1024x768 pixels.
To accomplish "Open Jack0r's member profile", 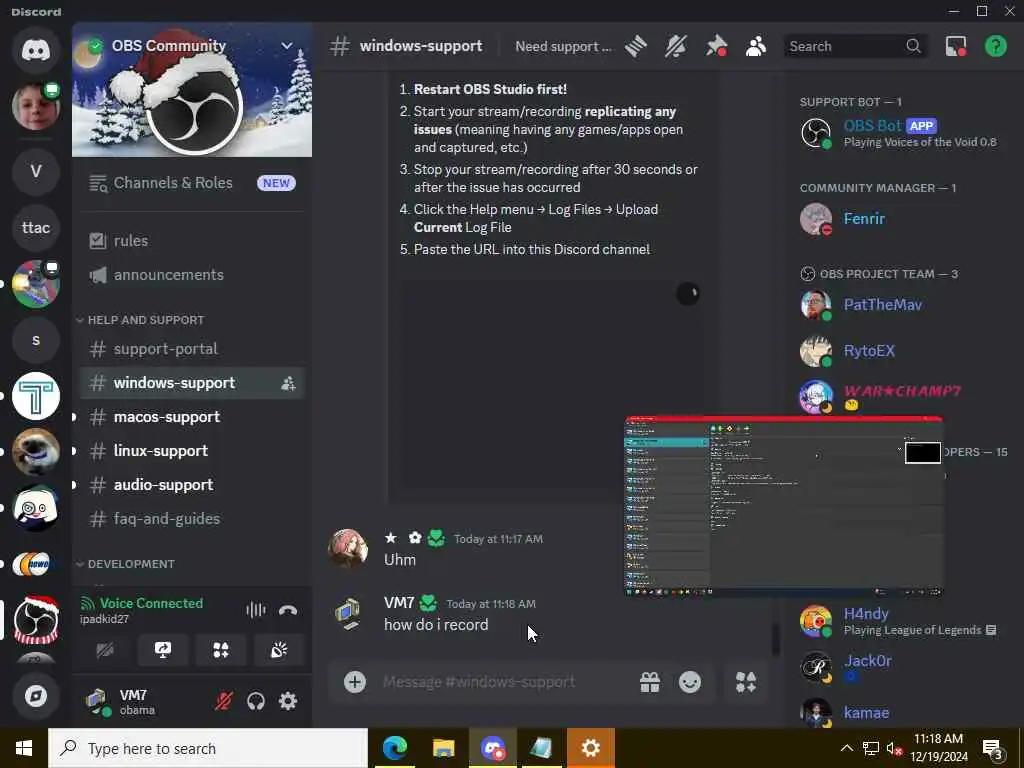I will coord(901,667).
